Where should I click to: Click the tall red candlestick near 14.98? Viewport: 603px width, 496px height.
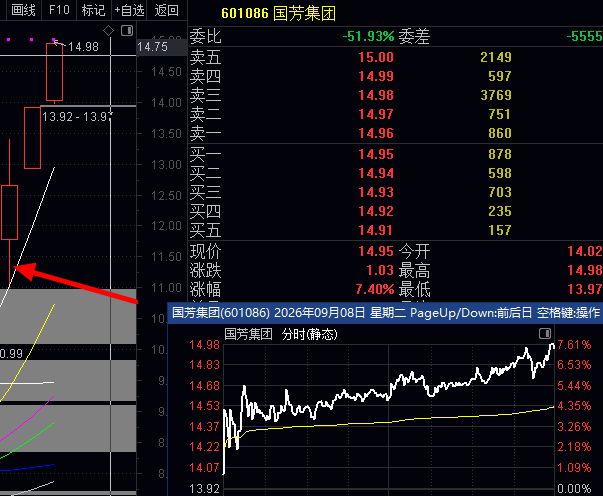(55, 72)
